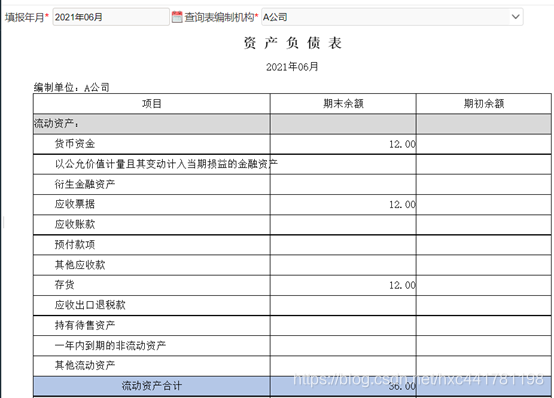The height and width of the screenshot is (398, 554).
Task: Click the 2021年06月 date under the title
Action: tap(292, 66)
